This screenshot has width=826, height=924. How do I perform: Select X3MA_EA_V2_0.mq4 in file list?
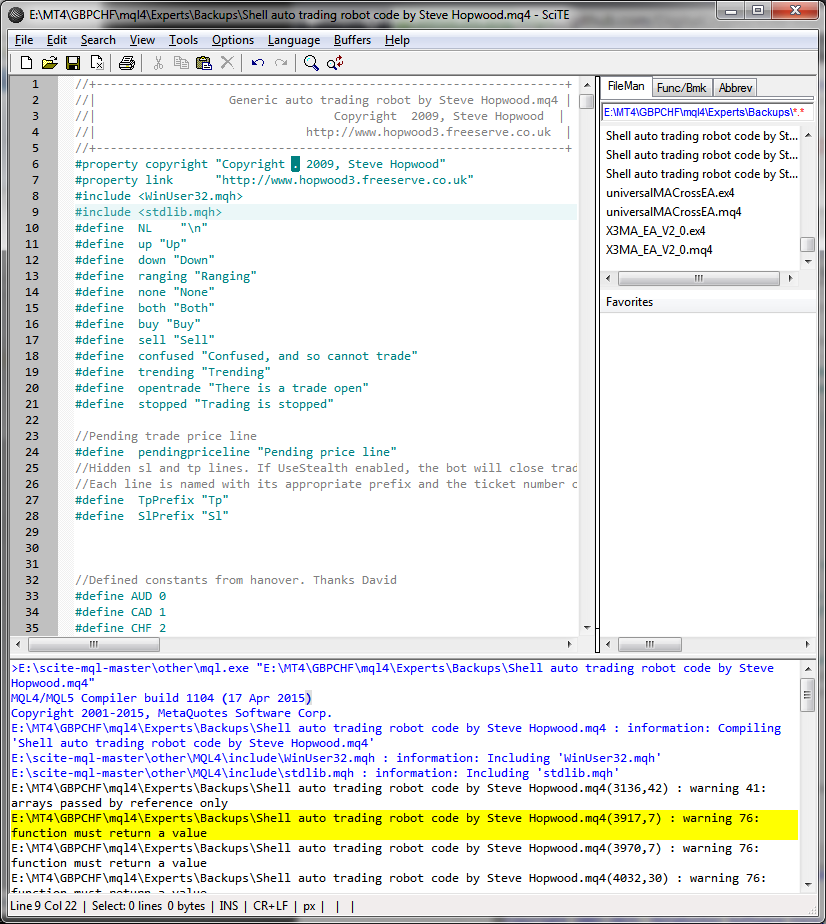click(659, 250)
